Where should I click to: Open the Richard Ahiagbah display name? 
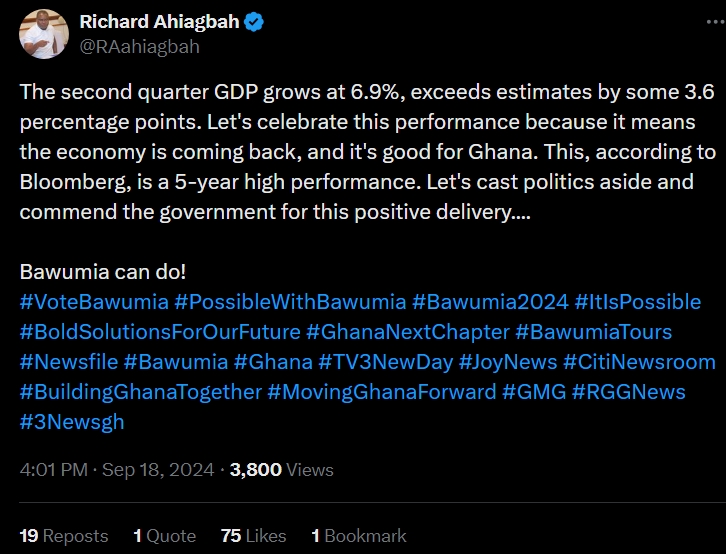click(x=157, y=21)
